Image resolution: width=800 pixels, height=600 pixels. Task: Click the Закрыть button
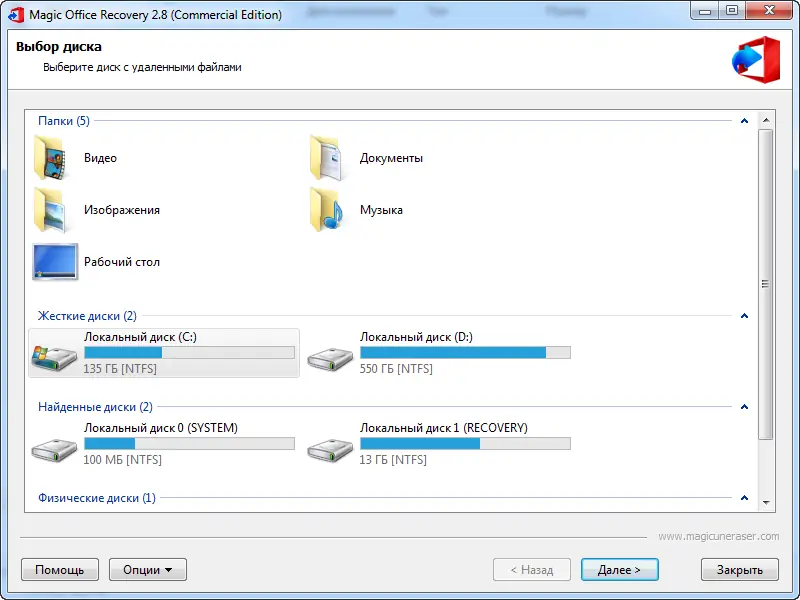pos(740,569)
